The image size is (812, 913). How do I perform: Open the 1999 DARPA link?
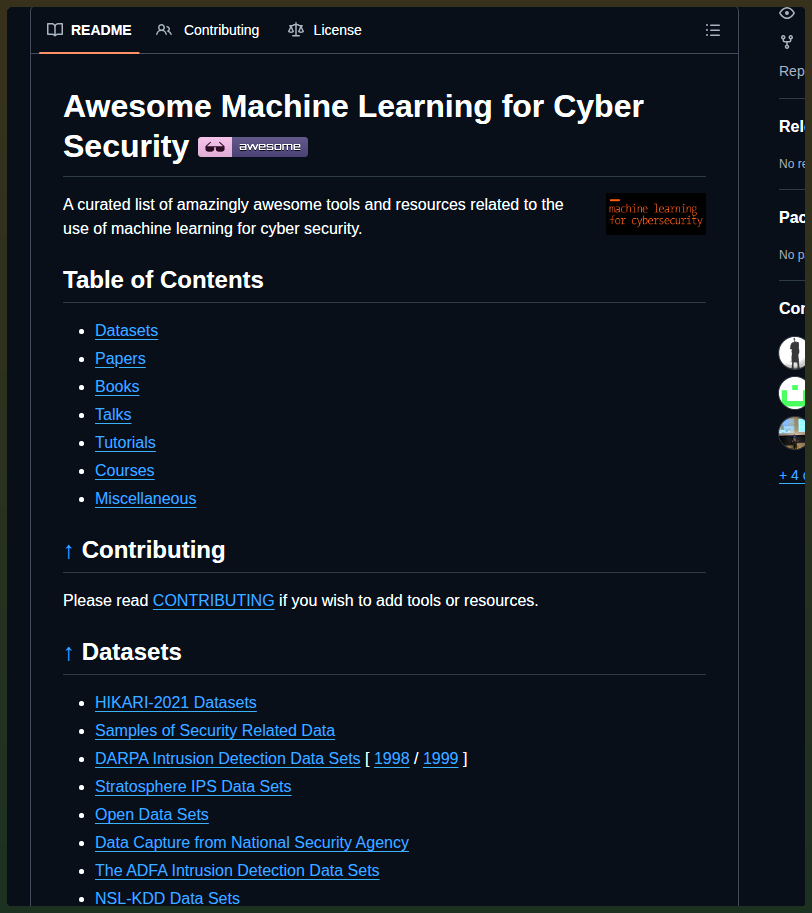[441, 759]
